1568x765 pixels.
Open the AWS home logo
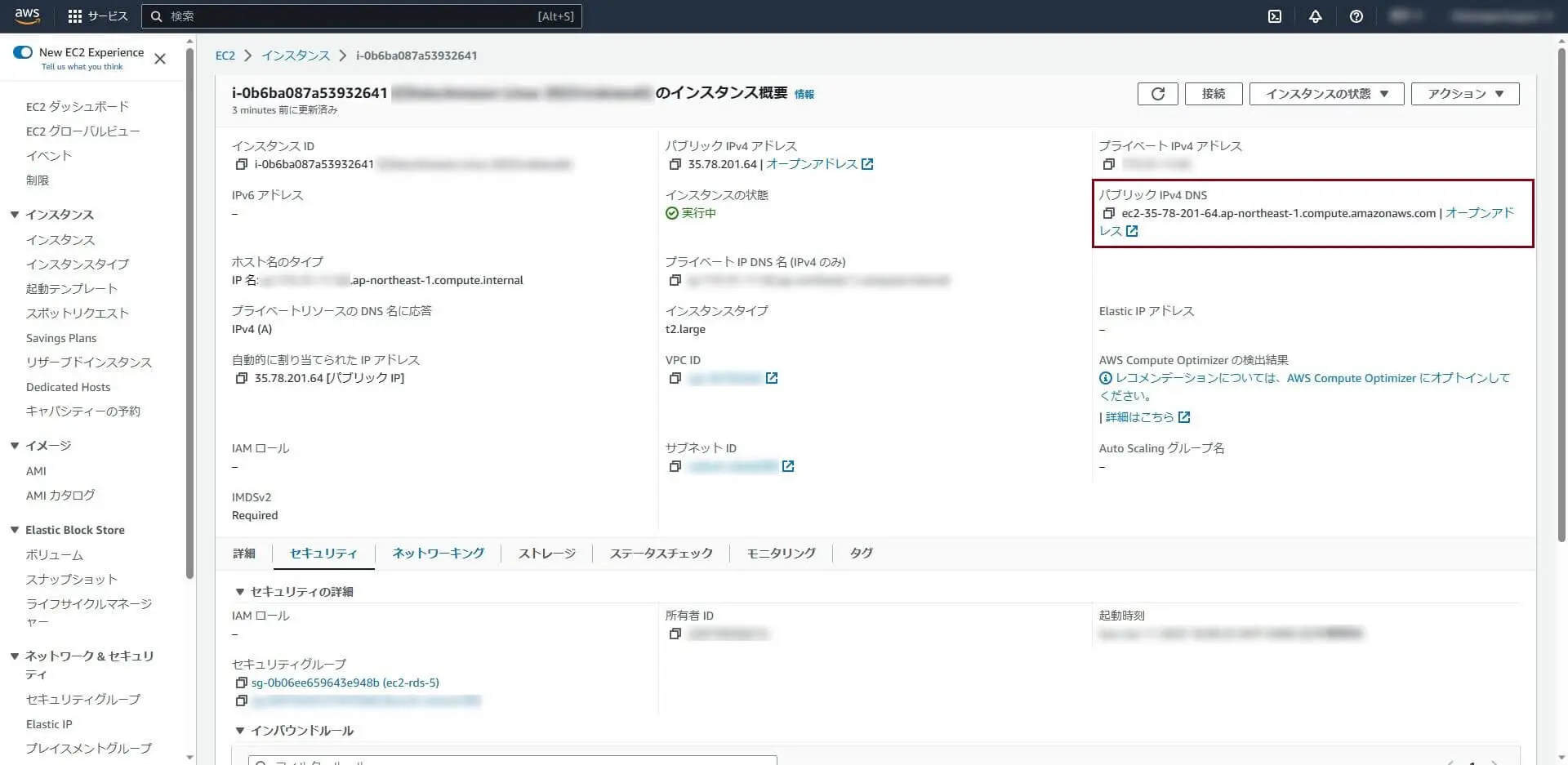(x=27, y=16)
